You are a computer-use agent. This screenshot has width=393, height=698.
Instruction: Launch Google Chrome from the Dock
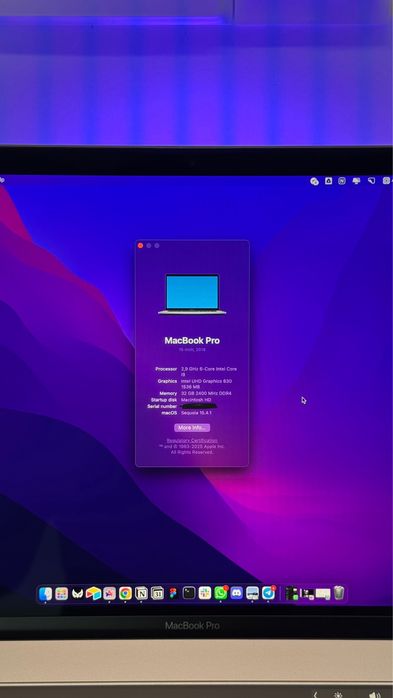pyautogui.click(x=126, y=593)
